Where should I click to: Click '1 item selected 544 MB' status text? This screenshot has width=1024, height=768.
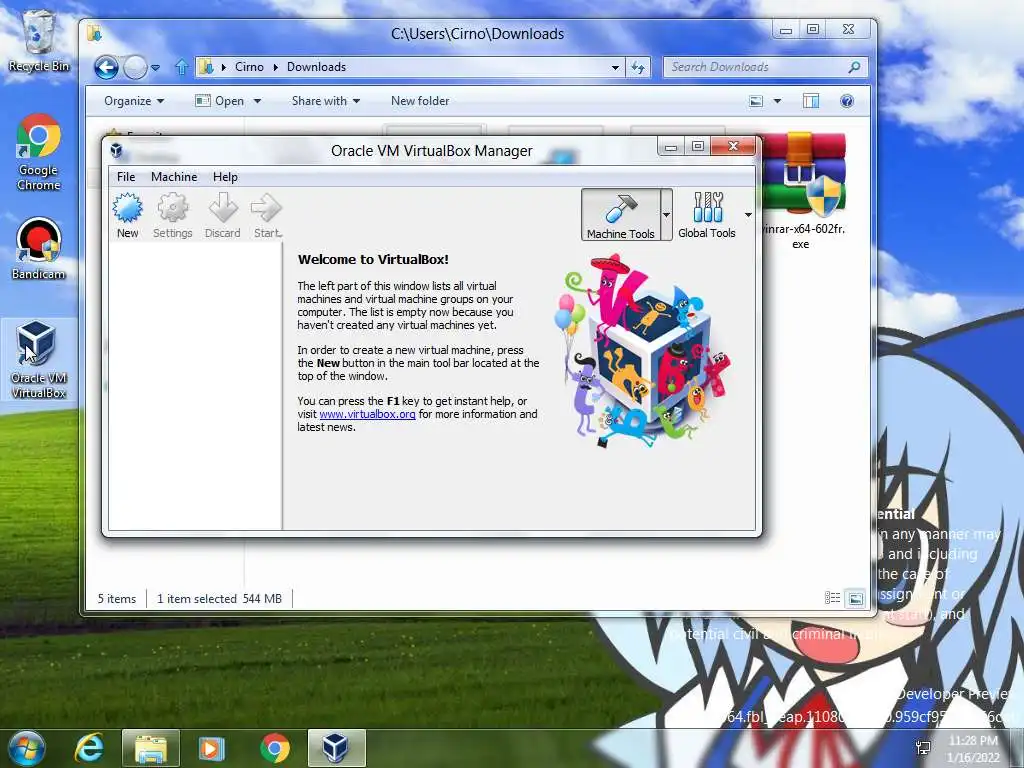219,598
